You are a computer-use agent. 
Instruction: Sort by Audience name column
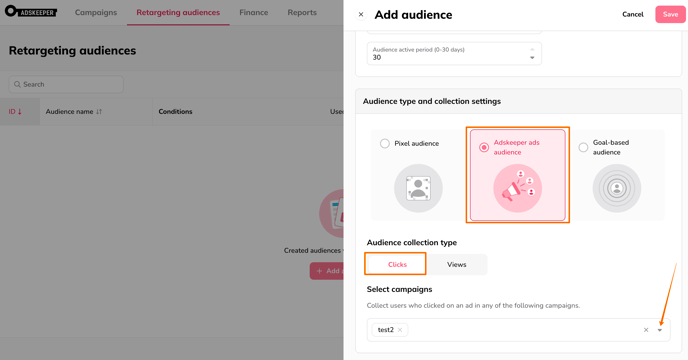tap(74, 112)
